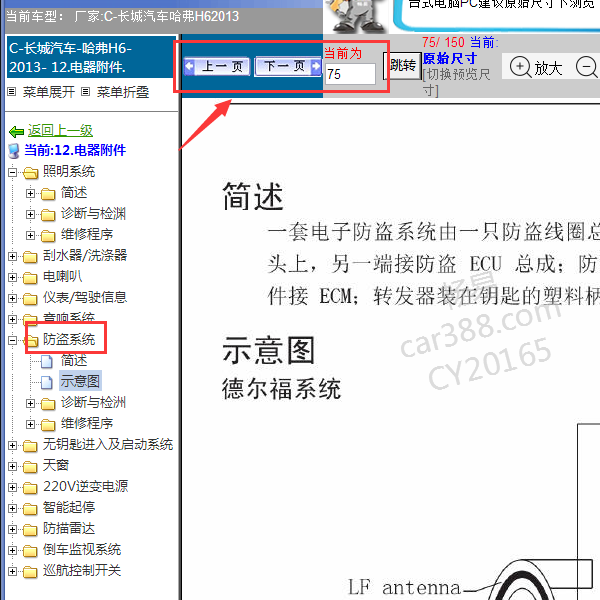Expand 维修程序 under 照明系统
Viewport: 600px width, 600px height.
tap(30, 235)
